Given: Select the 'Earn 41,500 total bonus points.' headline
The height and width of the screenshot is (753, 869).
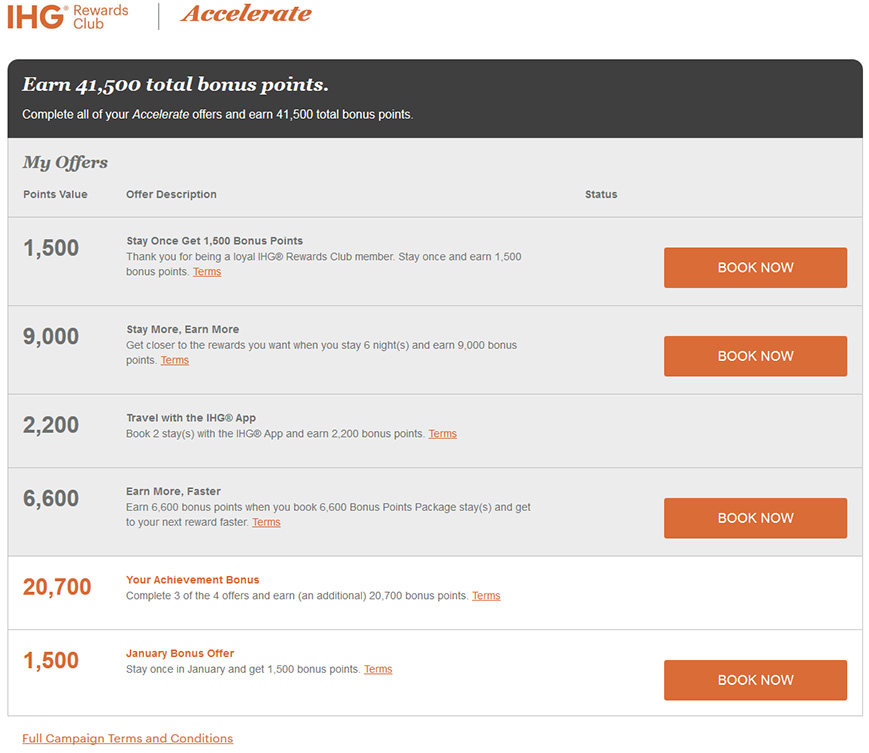Looking at the screenshot, I should click(x=175, y=85).
